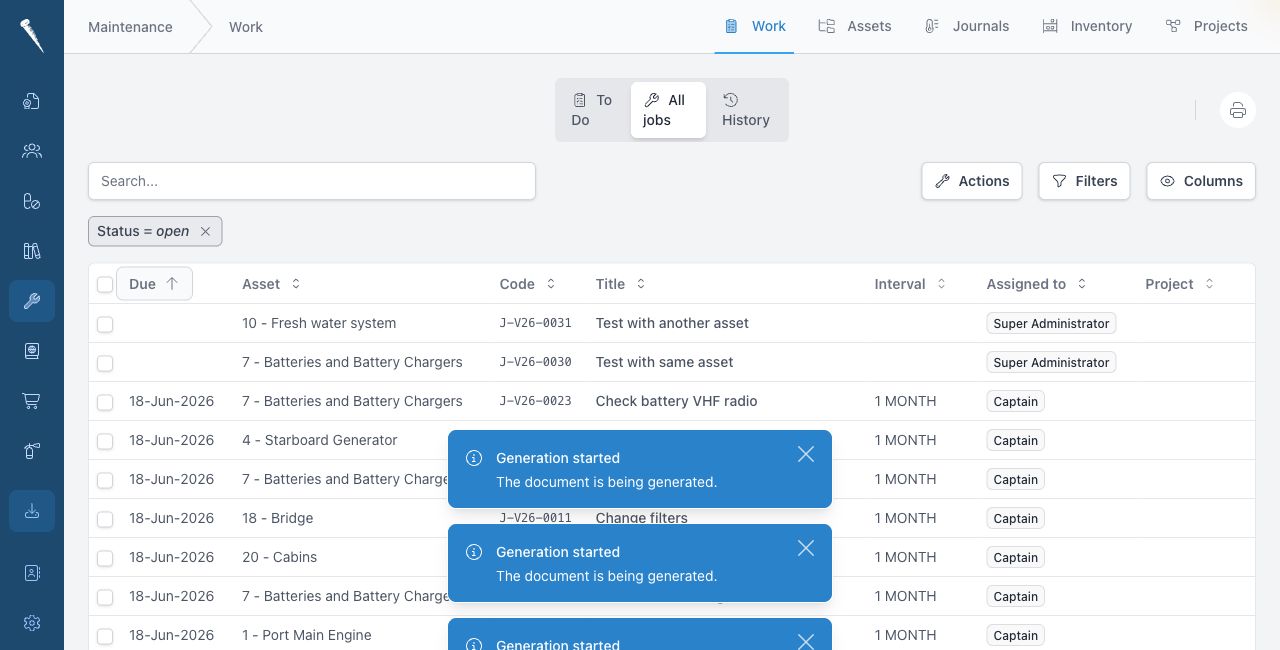Go to the Inventory tab
The width and height of the screenshot is (1280, 650).
[x=1087, y=26]
